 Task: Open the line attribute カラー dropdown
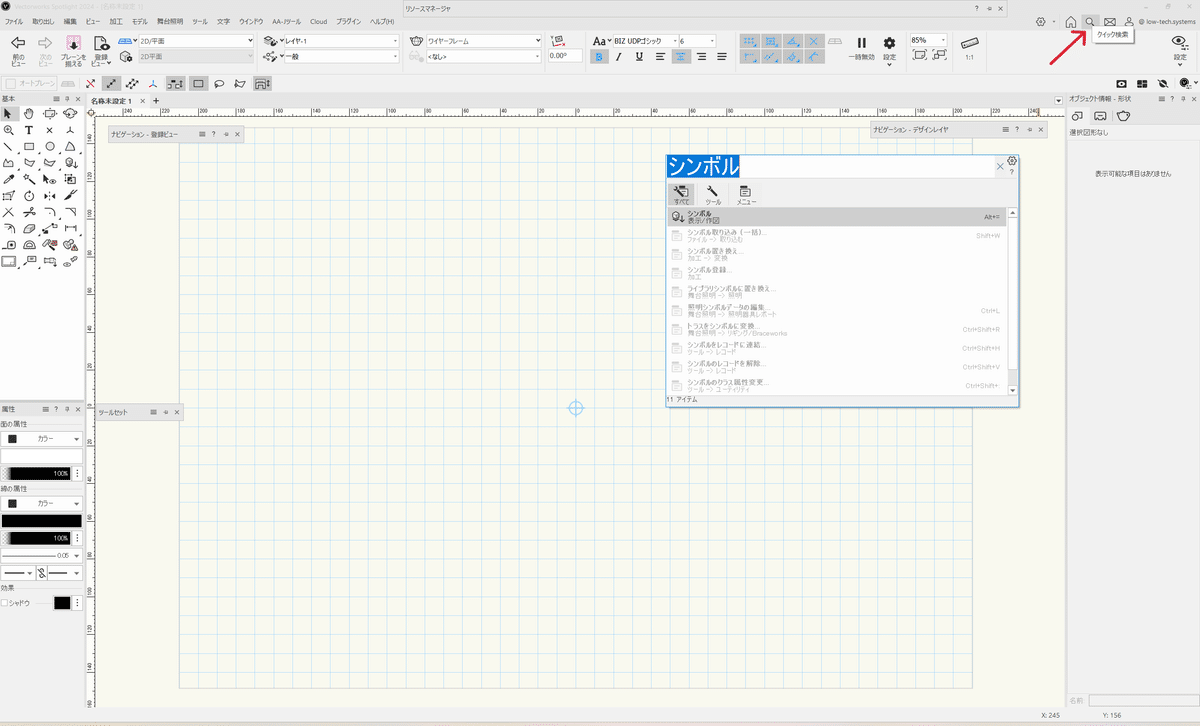(x=41, y=504)
